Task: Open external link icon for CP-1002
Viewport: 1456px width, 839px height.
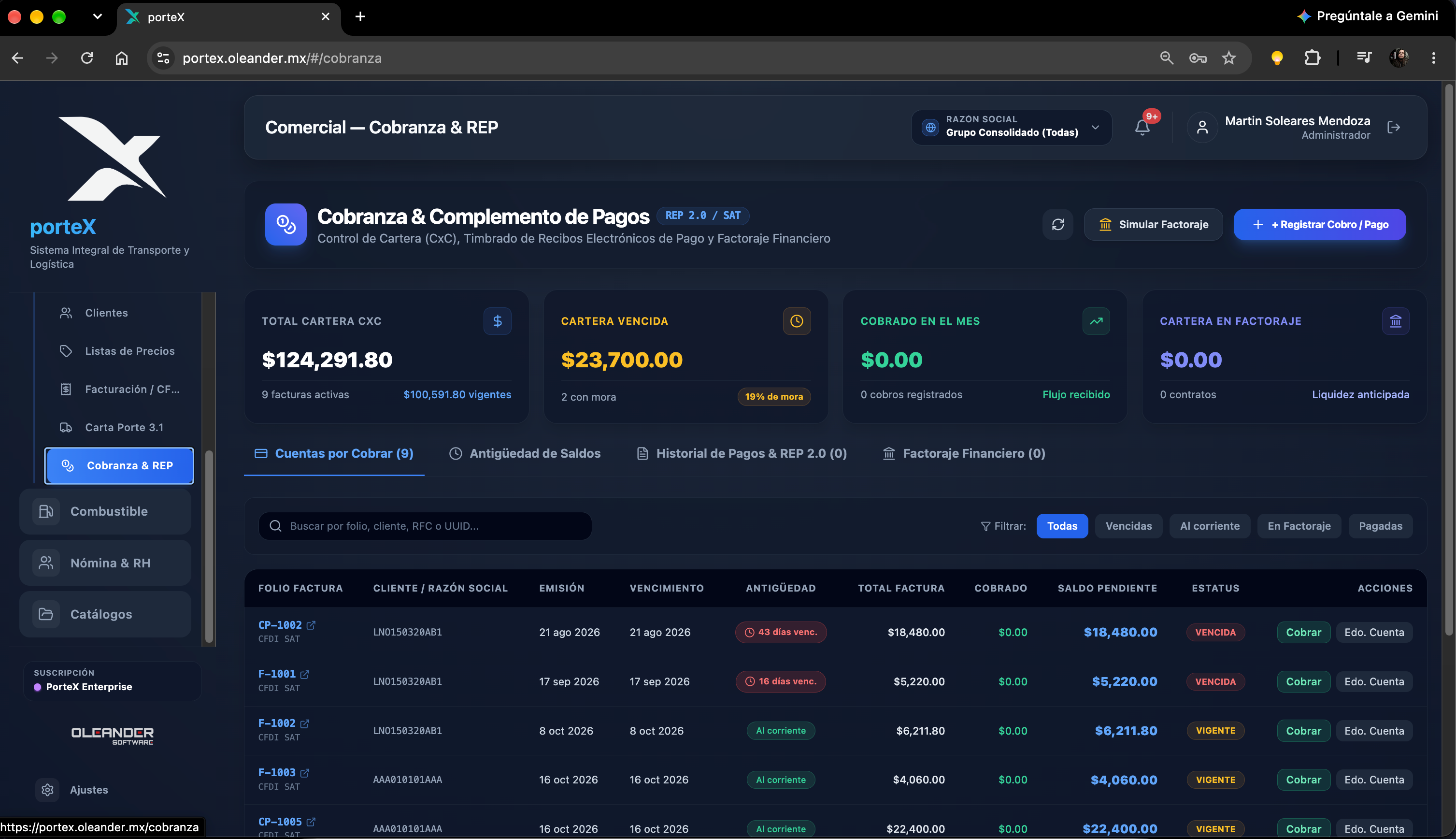Action: pyautogui.click(x=311, y=624)
